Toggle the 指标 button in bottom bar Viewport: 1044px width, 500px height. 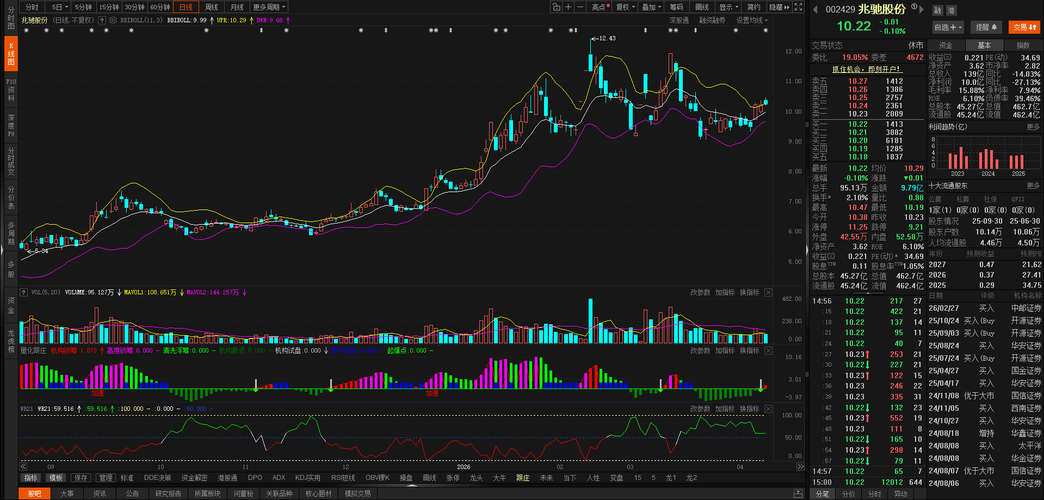click(31, 478)
